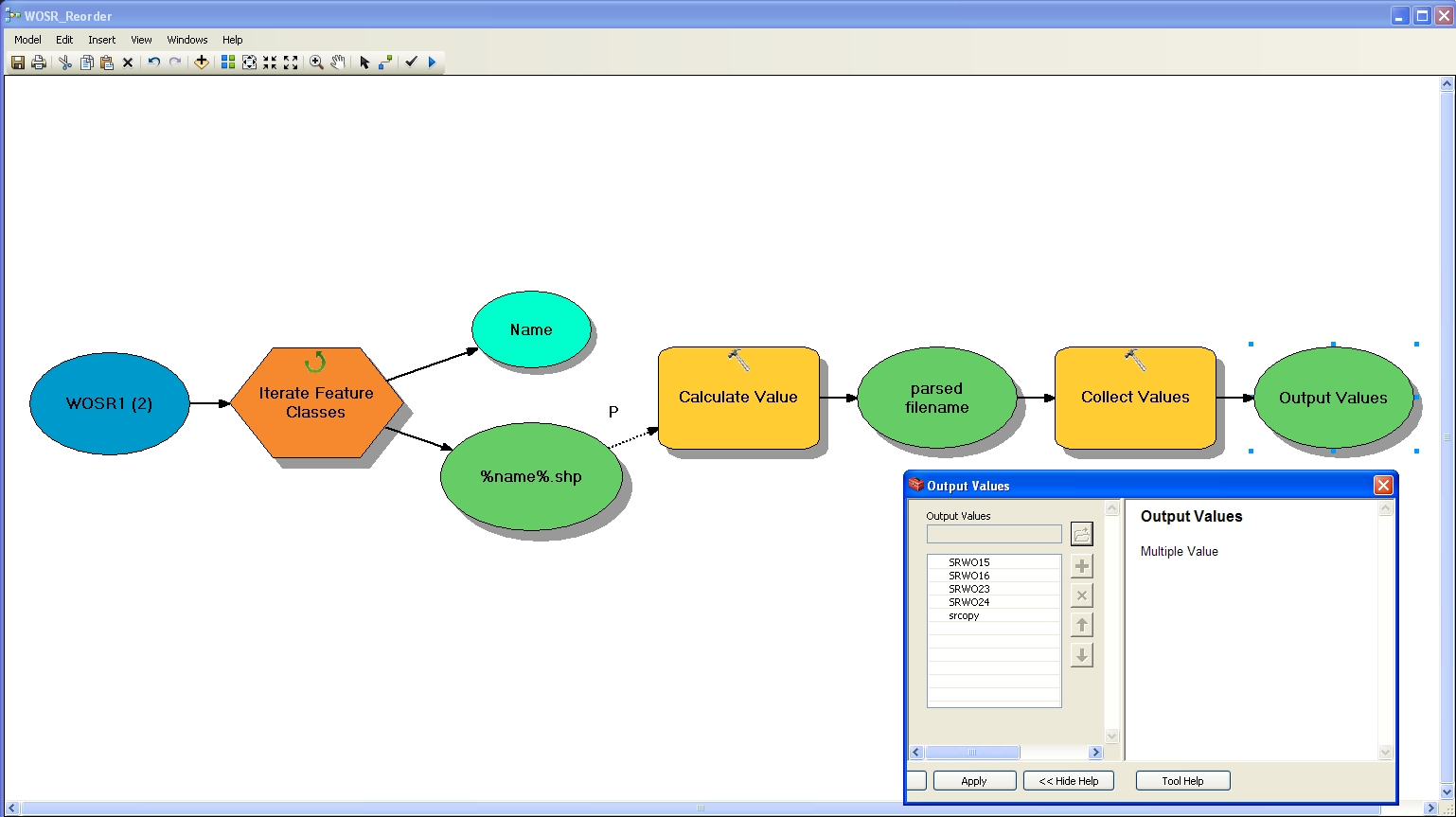This screenshot has width=1456, height=817.
Task: Validate the entire model with checkmark
Action: pos(411,62)
